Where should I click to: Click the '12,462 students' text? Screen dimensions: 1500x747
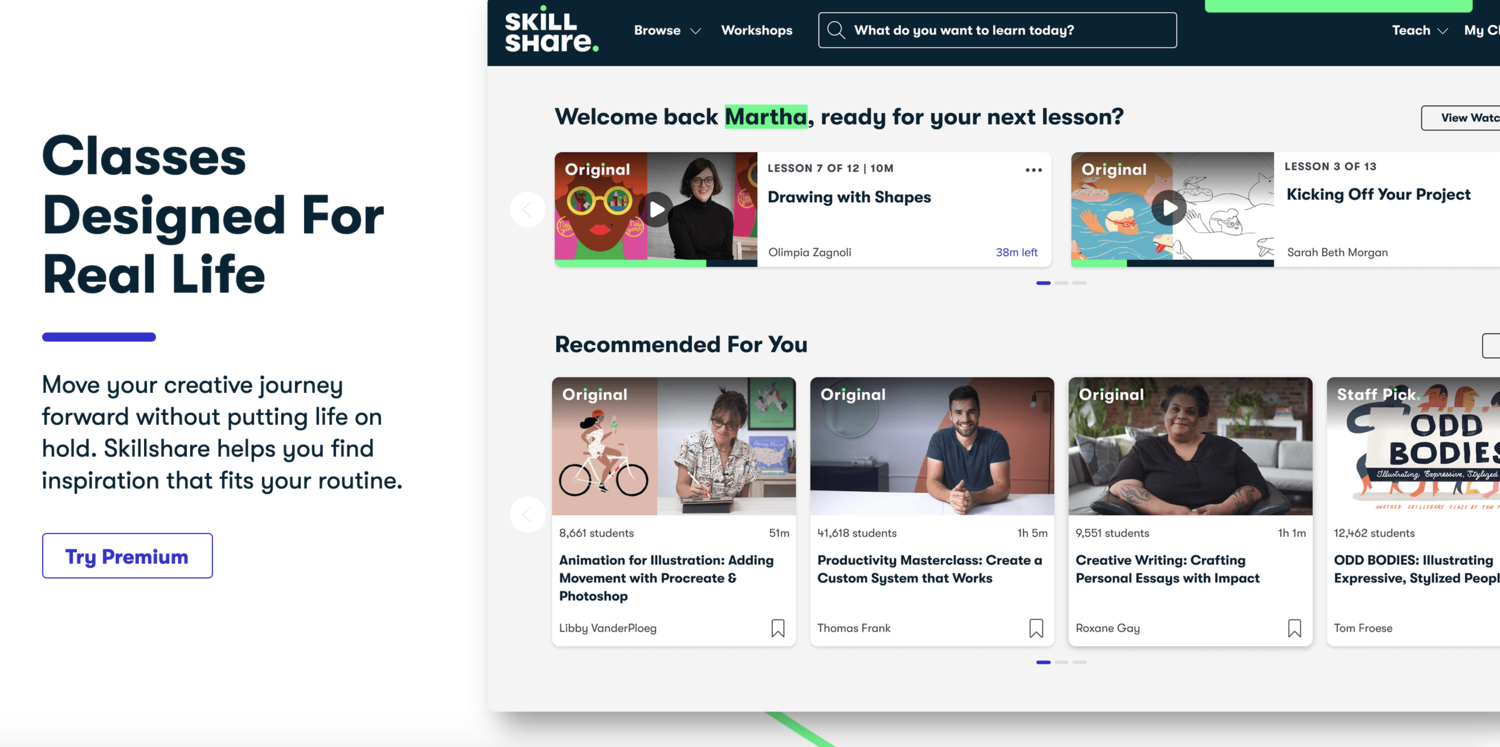(x=1374, y=533)
